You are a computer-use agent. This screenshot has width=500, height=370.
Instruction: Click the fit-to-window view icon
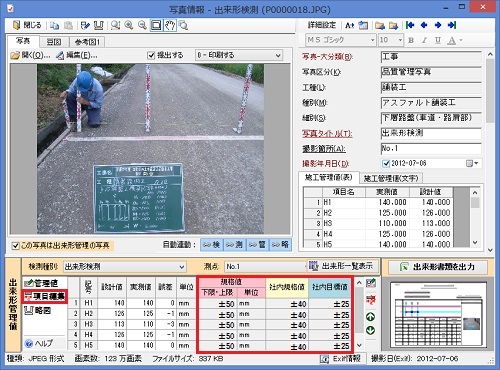click(x=156, y=25)
